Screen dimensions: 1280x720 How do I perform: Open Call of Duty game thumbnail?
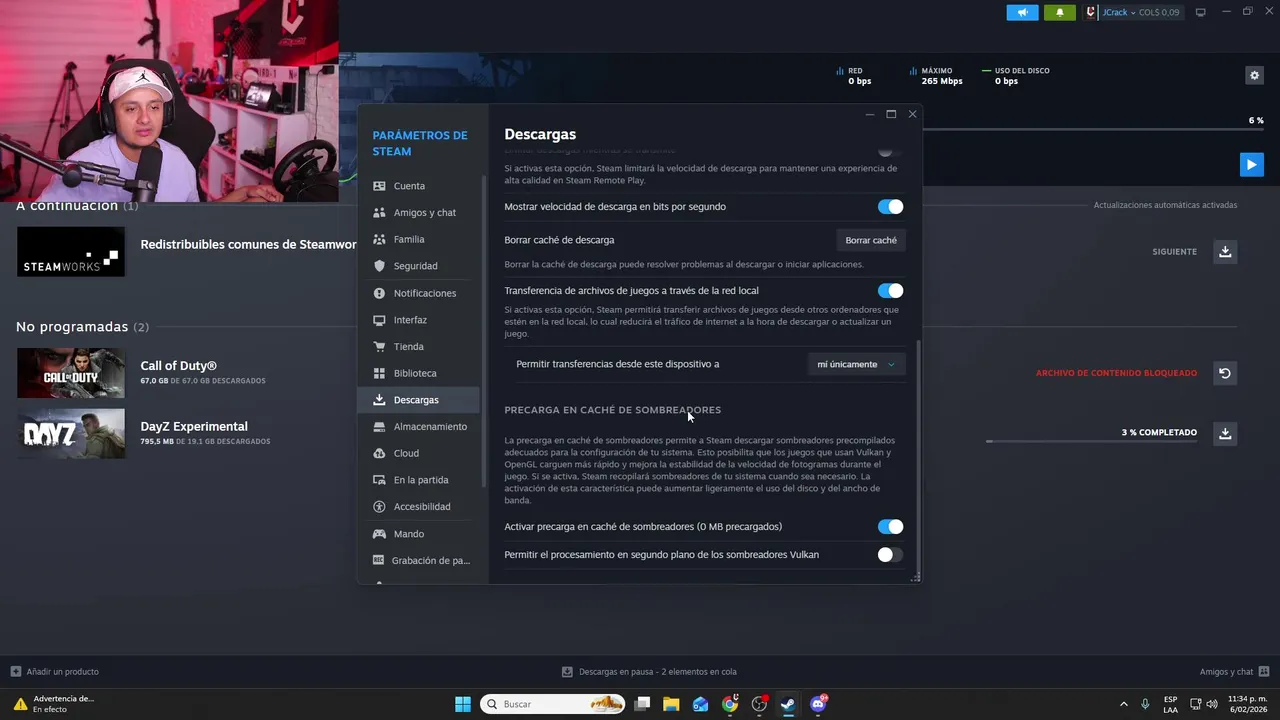[x=71, y=373]
